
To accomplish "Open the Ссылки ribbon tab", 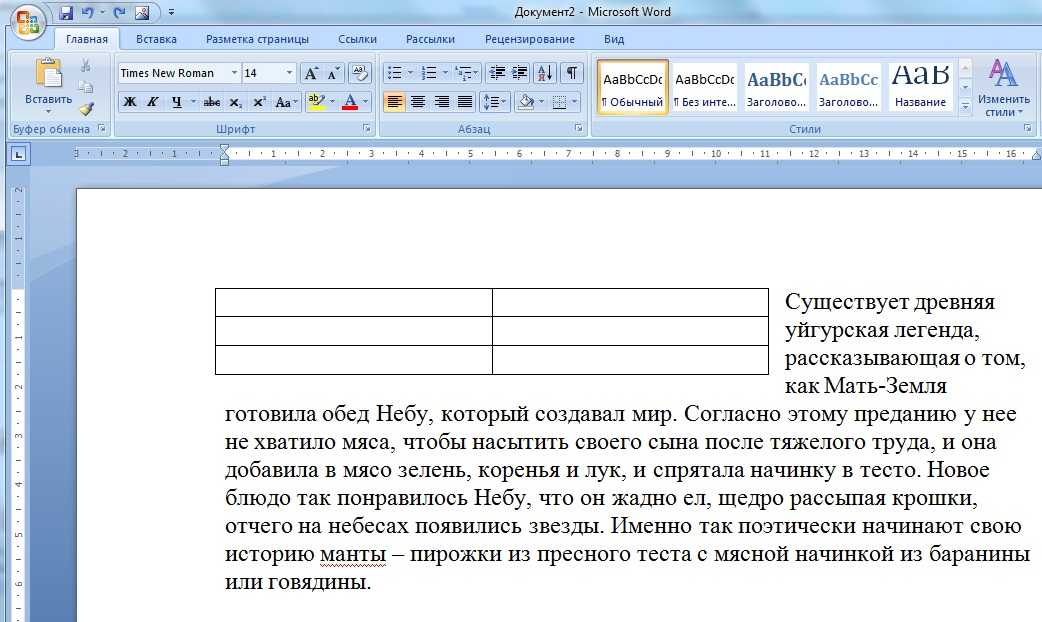I will click(357, 39).
